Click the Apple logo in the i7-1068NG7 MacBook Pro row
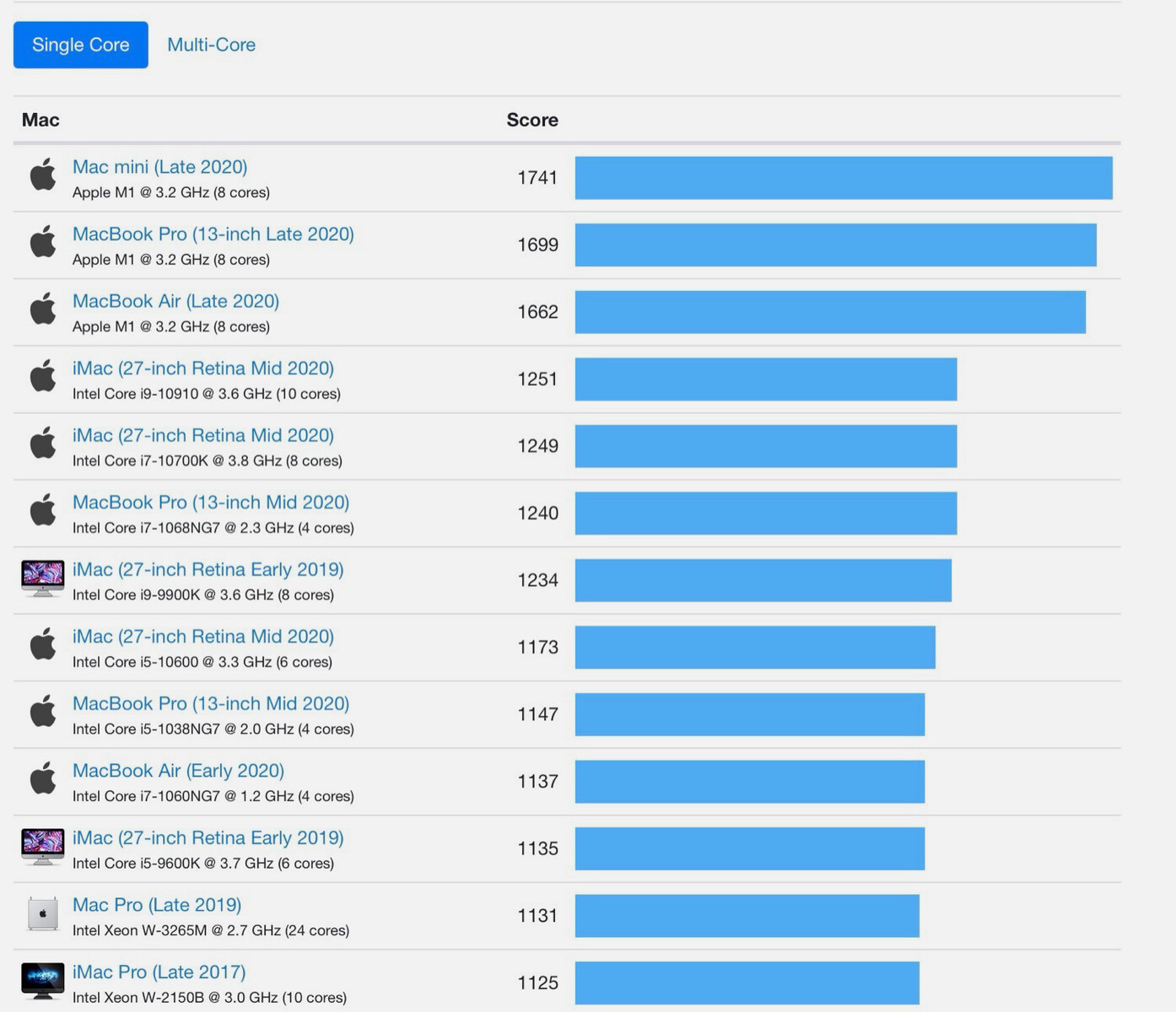This screenshot has width=1176, height=1012. (x=43, y=510)
